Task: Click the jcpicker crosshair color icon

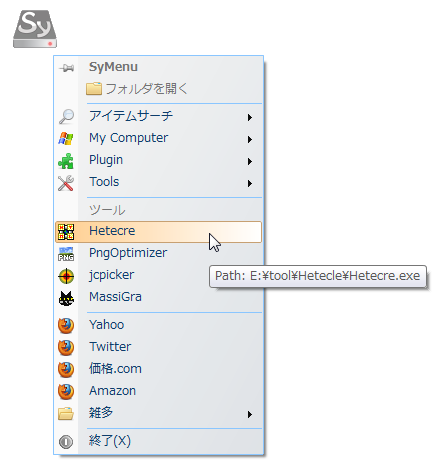Action: 66,276
